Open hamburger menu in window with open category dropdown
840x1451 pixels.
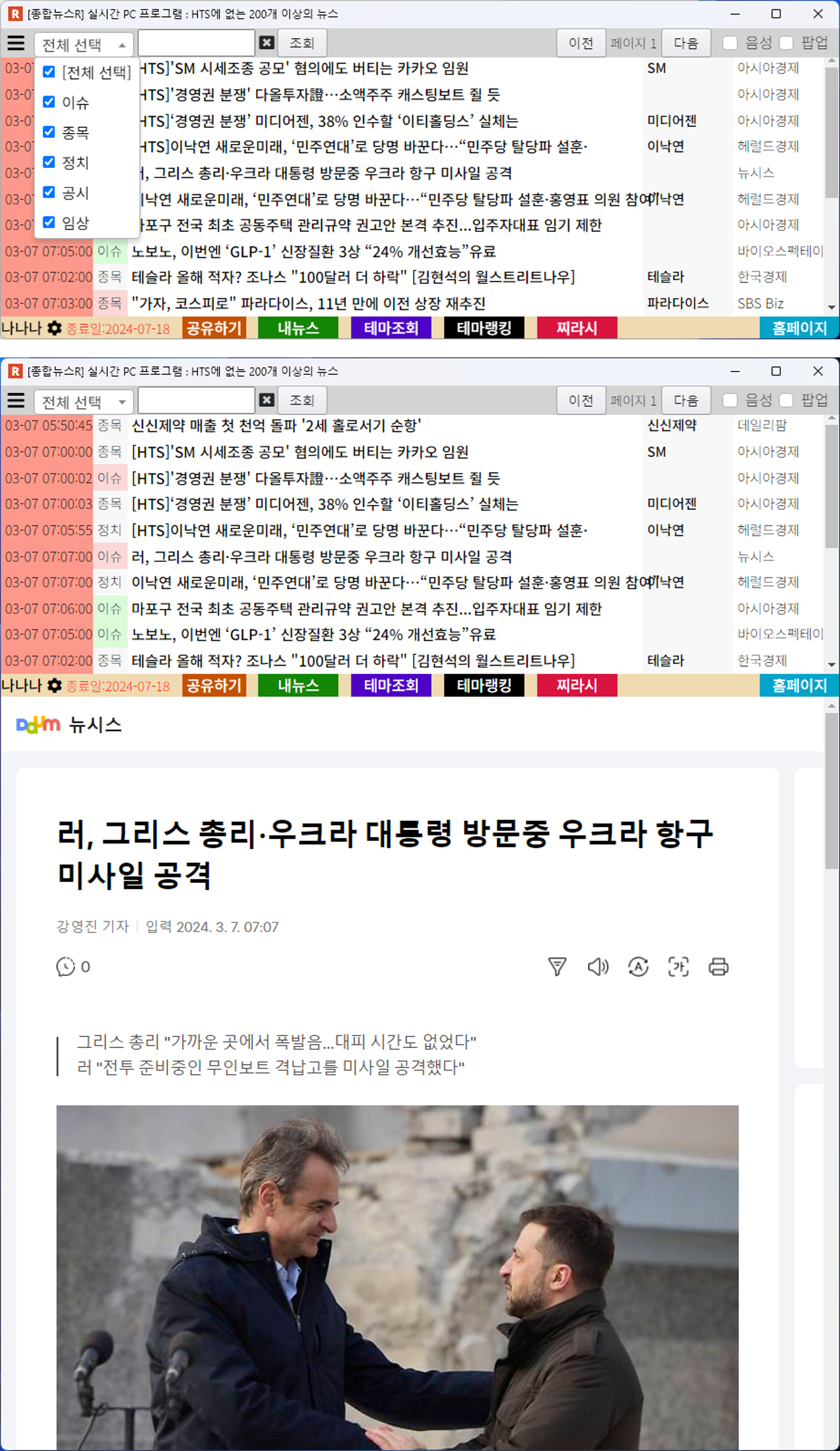16,43
